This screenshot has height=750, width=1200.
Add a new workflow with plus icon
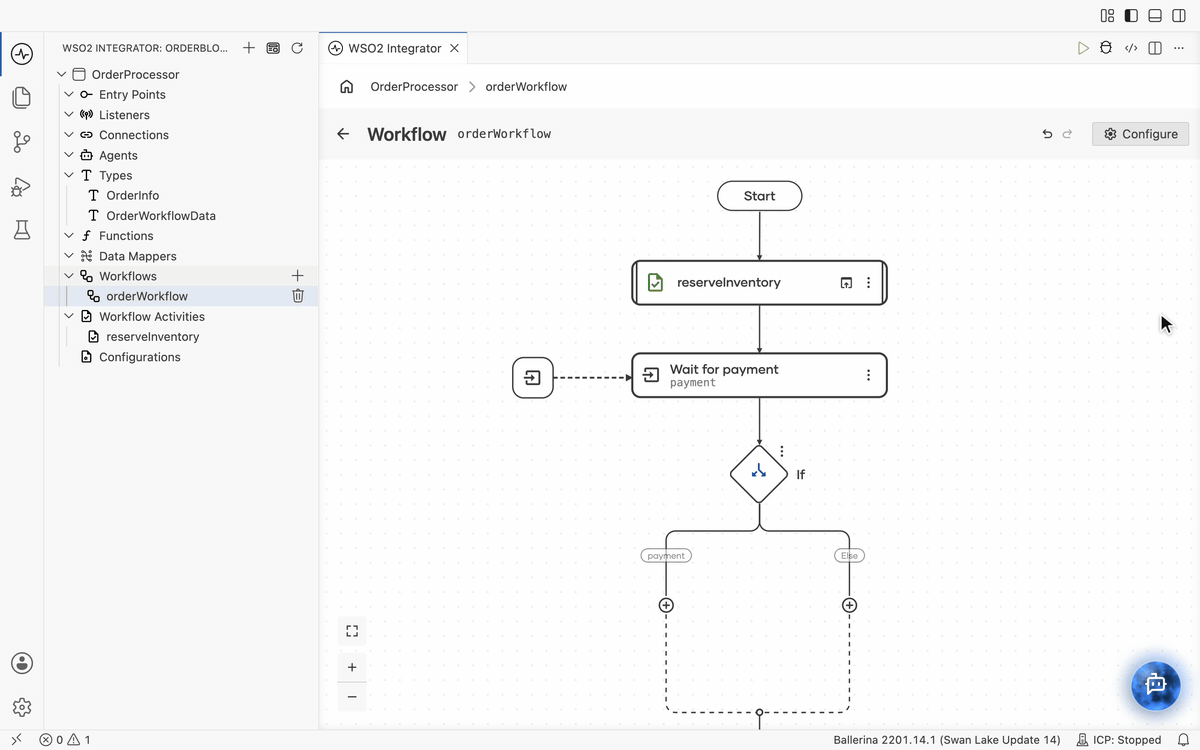pyautogui.click(x=297, y=275)
